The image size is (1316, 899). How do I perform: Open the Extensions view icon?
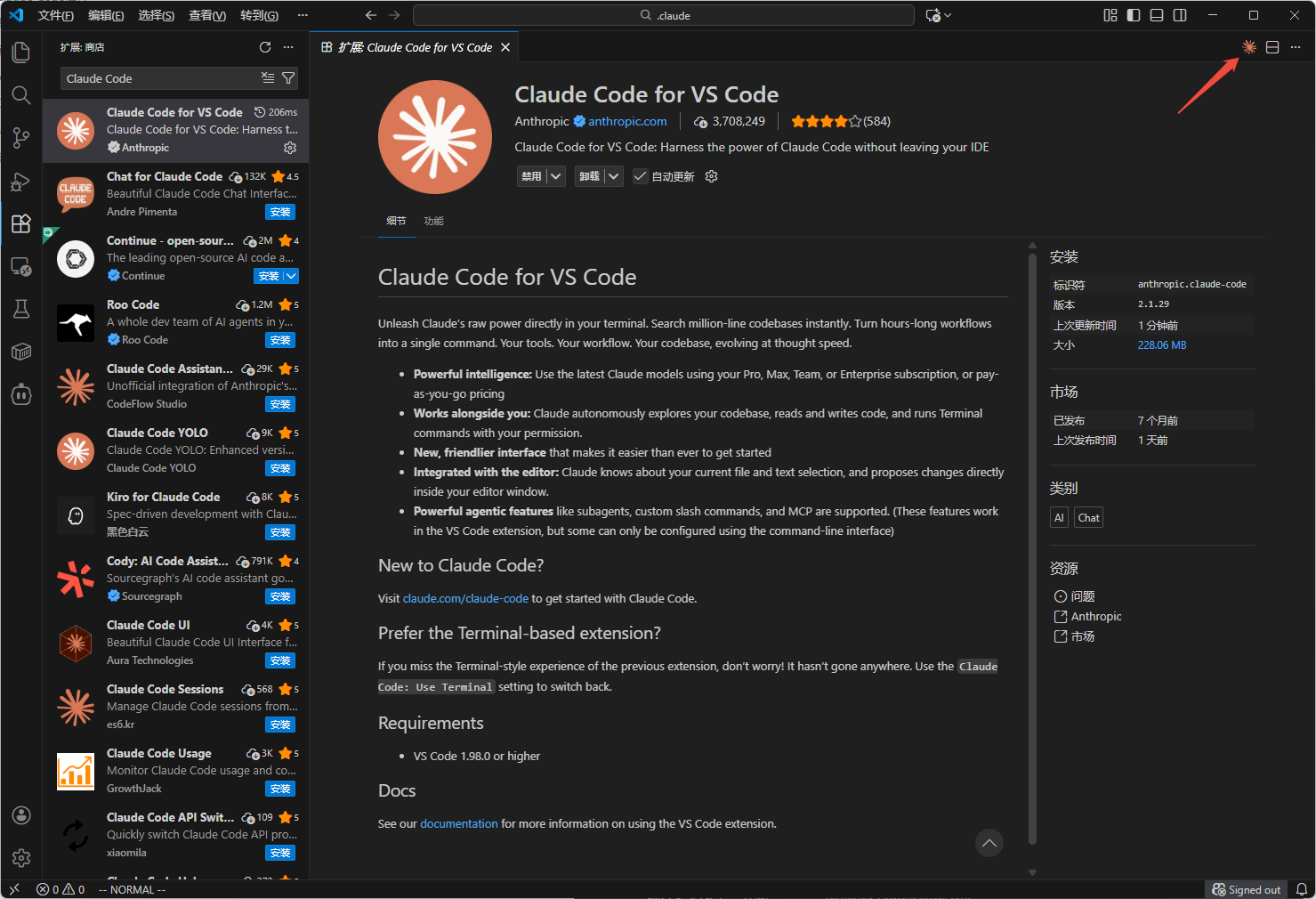pos(21,223)
